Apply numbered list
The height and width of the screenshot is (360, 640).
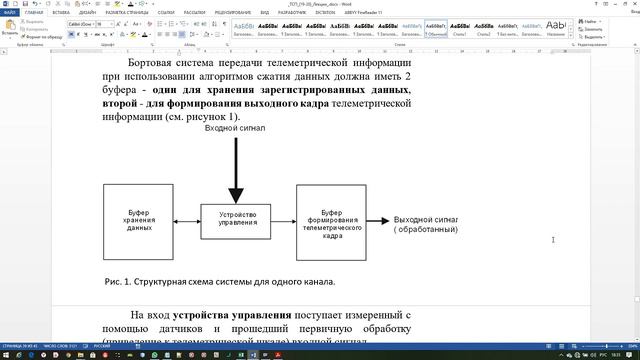pyautogui.click(x=172, y=24)
